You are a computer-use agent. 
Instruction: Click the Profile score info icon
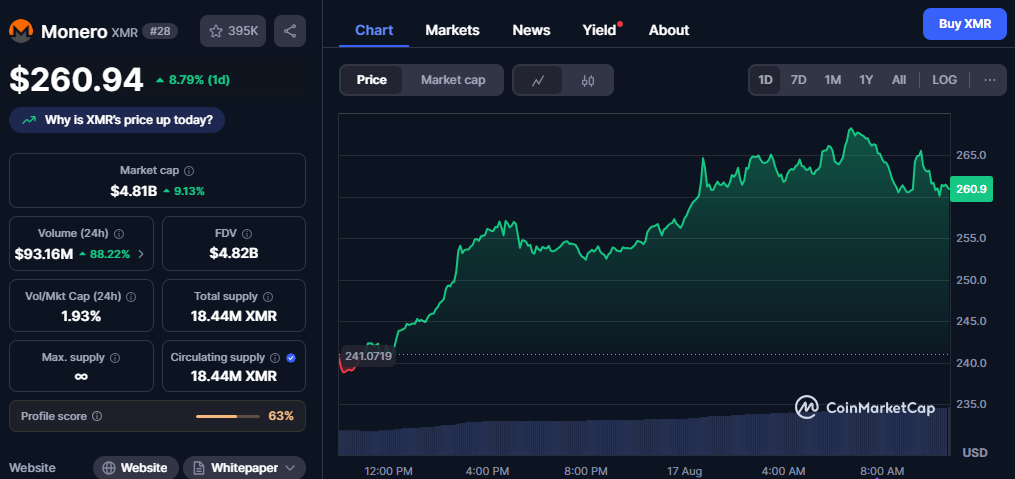click(97, 416)
